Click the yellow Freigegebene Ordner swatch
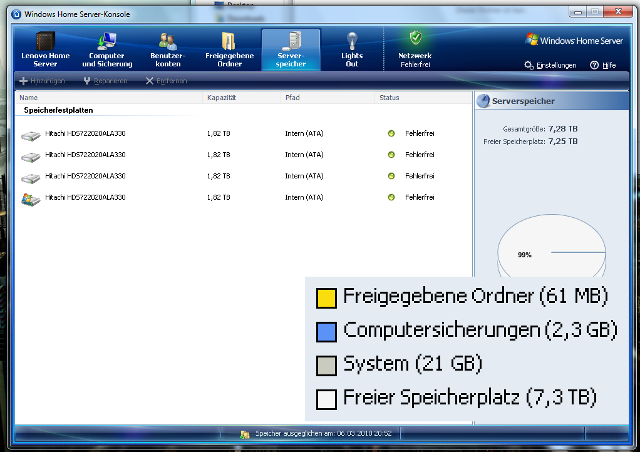The width and height of the screenshot is (640, 452). pos(326,298)
